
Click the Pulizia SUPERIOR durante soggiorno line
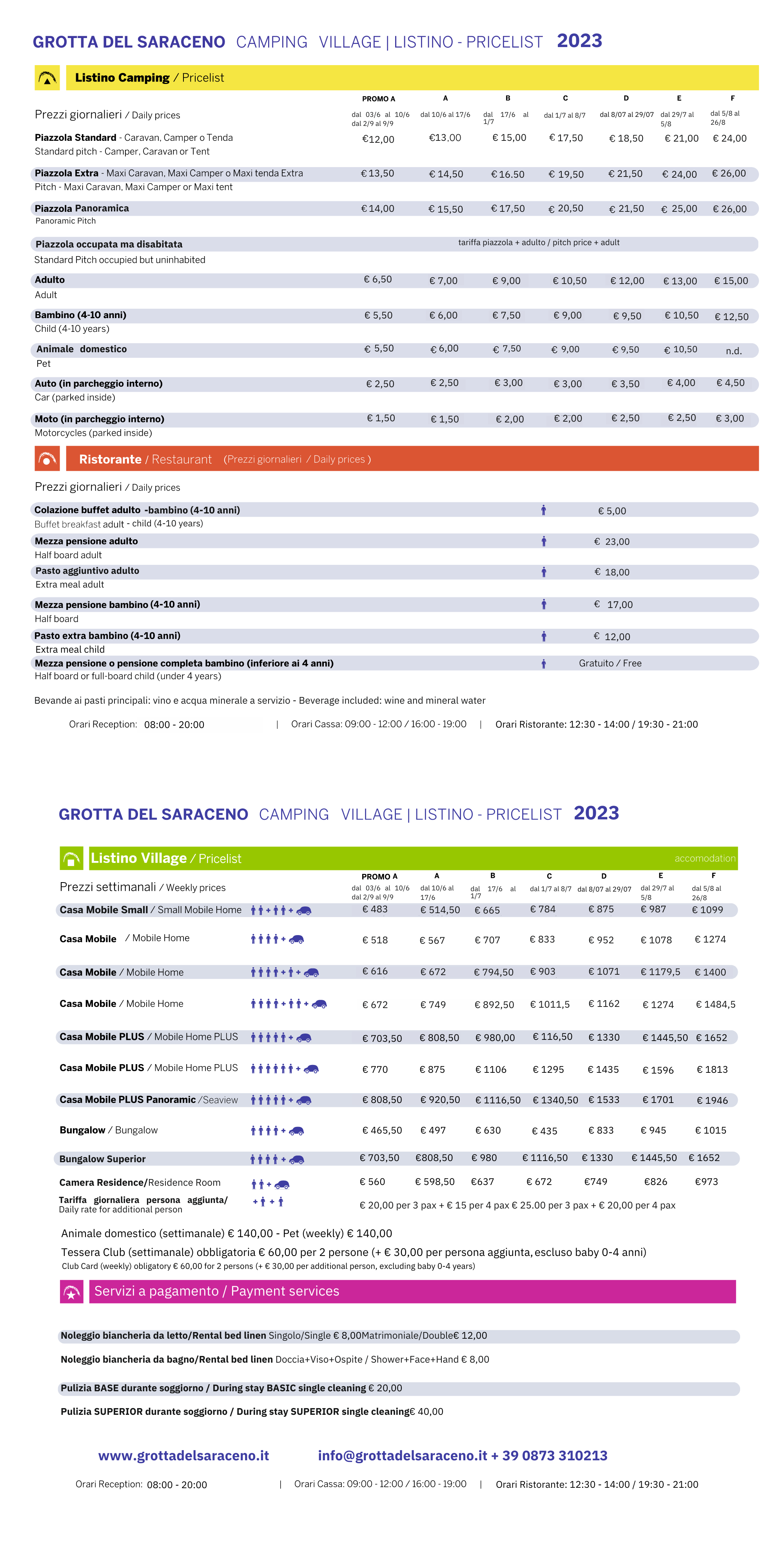[x=252, y=1411]
